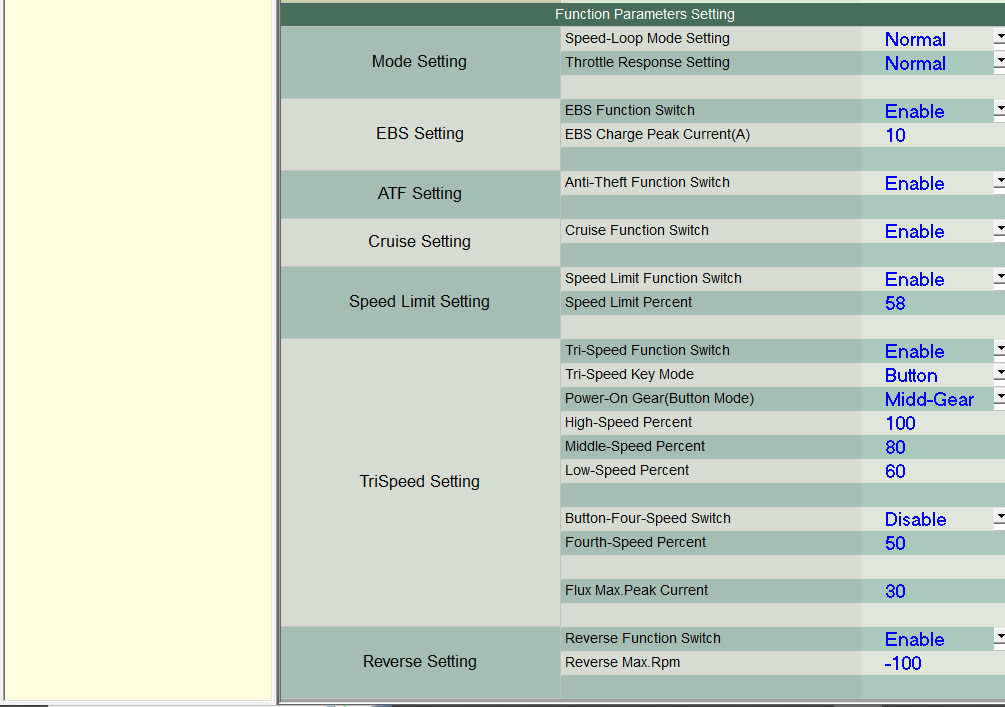Click the High-Speed Percent value field
The height and width of the screenshot is (707, 1005).
pos(930,423)
